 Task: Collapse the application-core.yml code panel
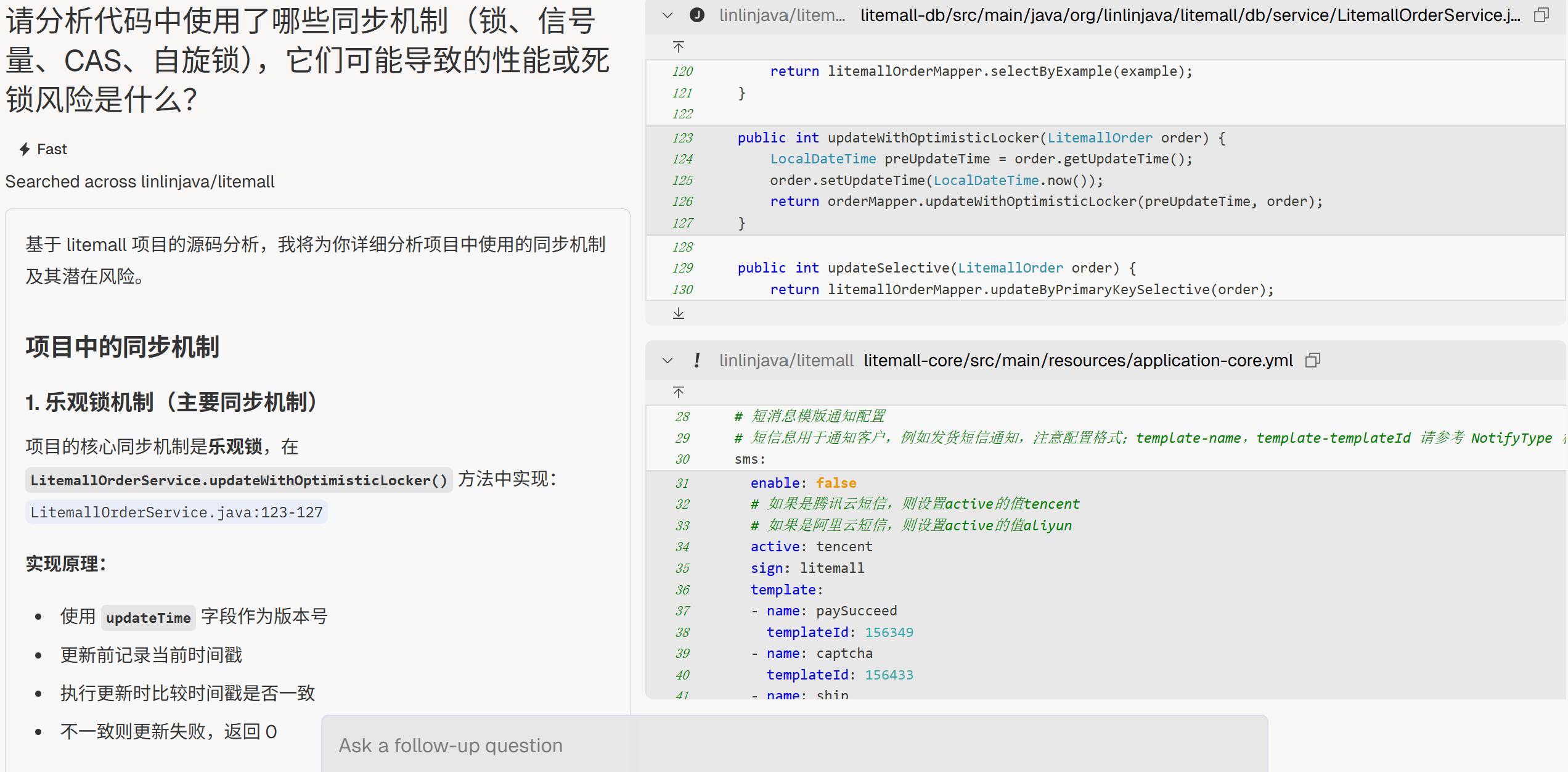(668, 361)
